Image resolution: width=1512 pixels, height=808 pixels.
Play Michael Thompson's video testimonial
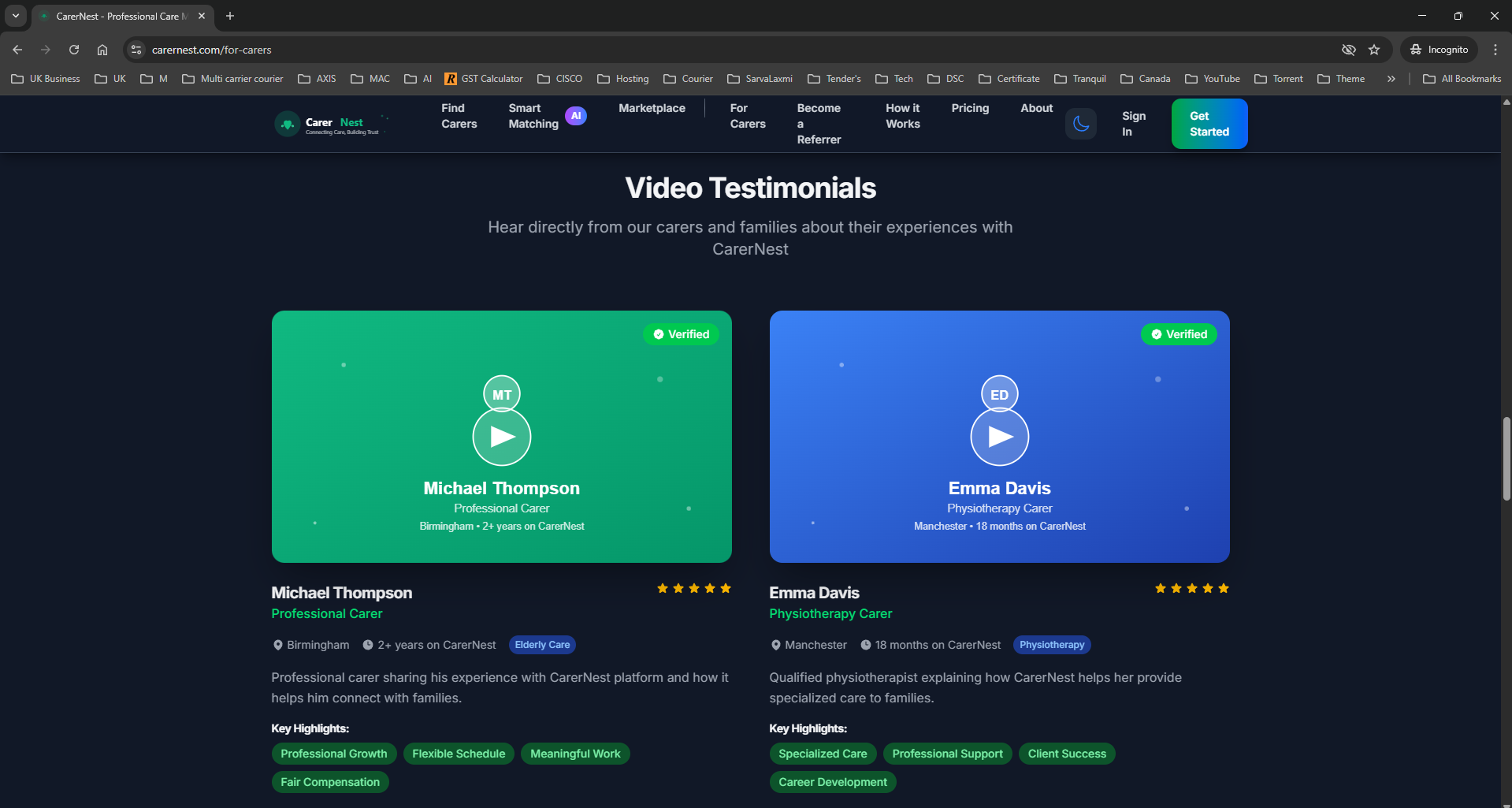click(x=502, y=437)
